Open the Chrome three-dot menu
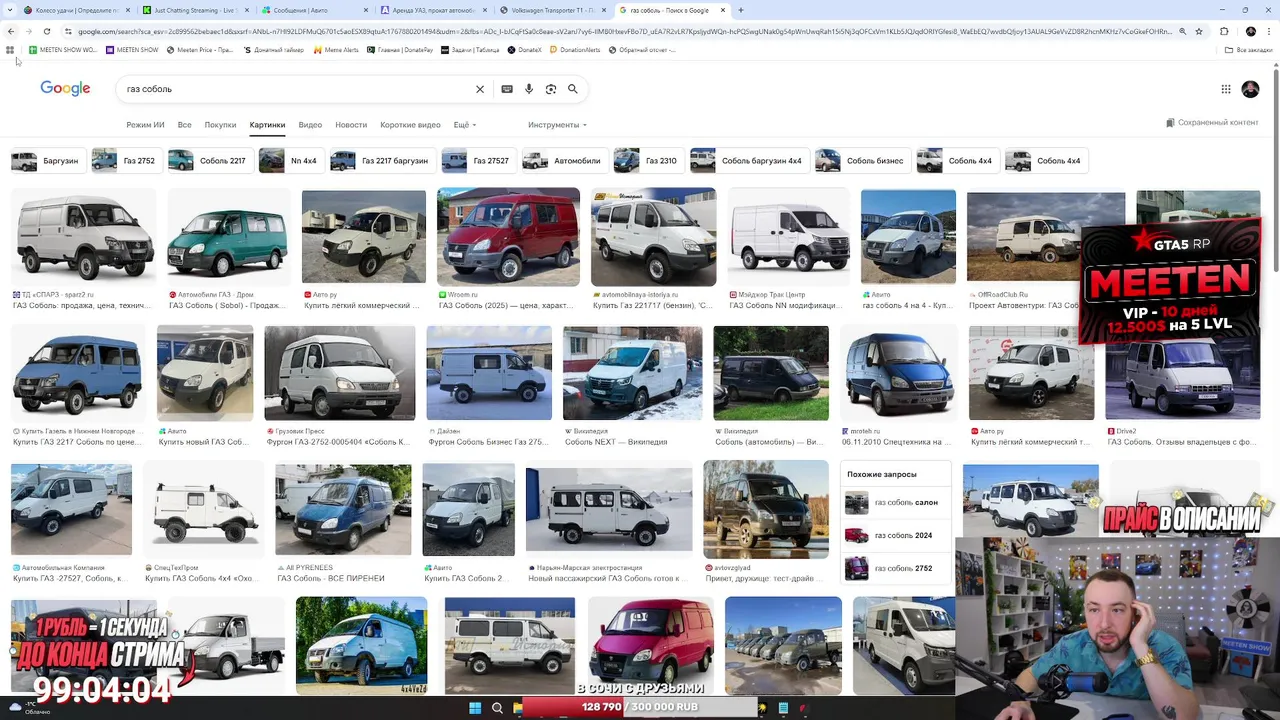1280x720 pixels. point(1269,31)
